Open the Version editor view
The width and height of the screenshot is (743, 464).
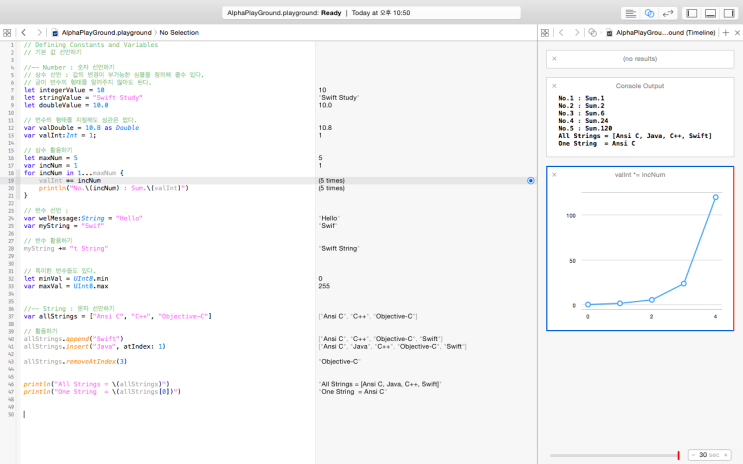[x=668, y=13]
